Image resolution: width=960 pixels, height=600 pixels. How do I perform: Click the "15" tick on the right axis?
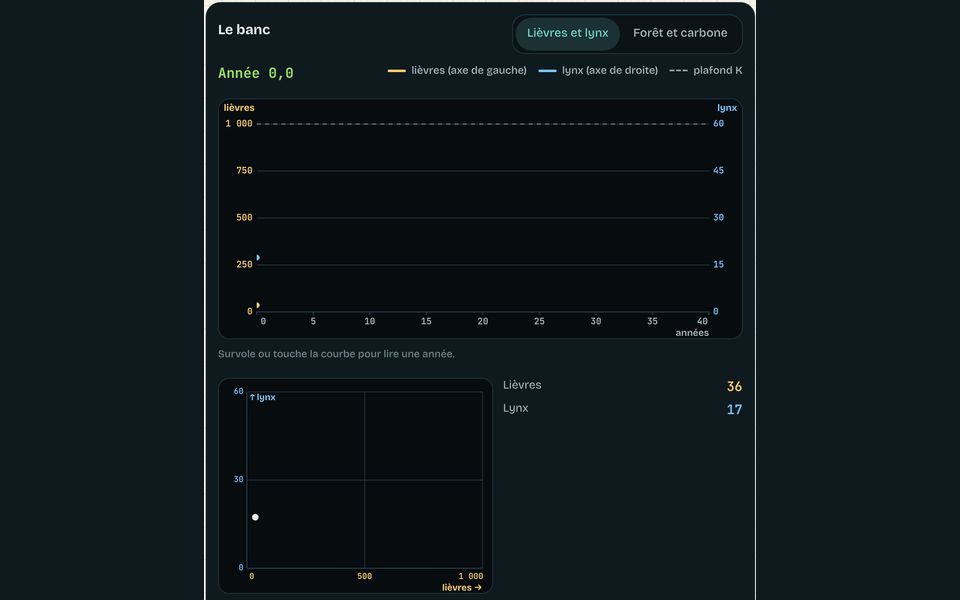click(x=718, y=264)
